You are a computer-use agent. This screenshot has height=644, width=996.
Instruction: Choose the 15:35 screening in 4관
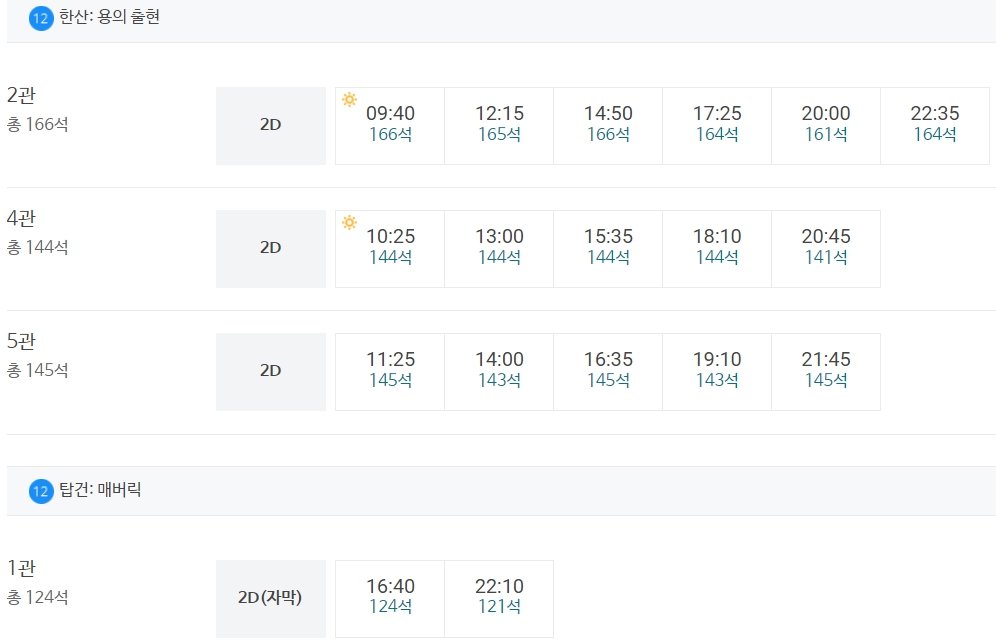(x=608, y=248)
